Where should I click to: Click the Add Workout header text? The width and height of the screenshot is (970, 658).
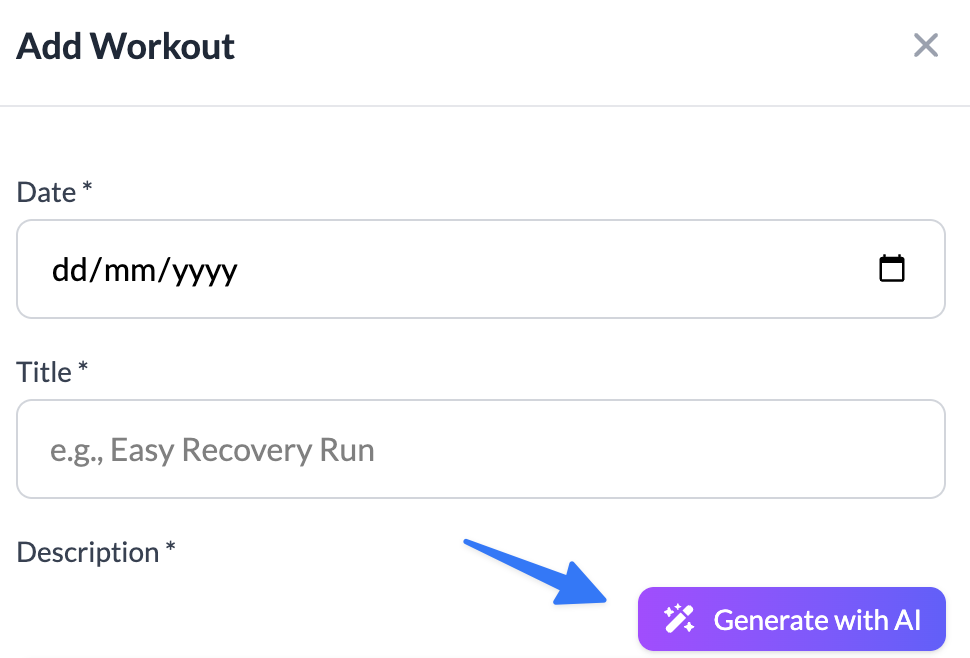[x=124, y=46]
